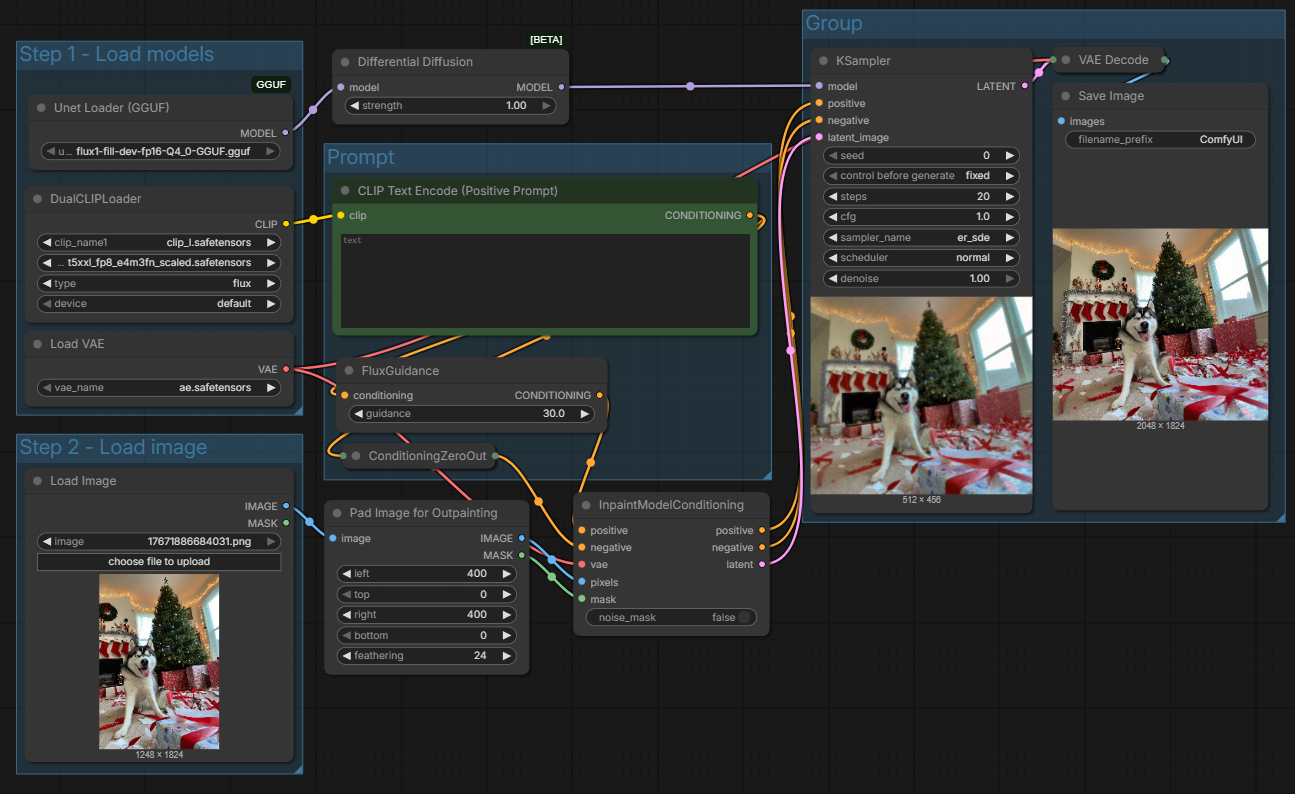Collapse the Pad Image for Outpainting node dot
Viewport: 1295px width, 794px height.
[337, 513]
